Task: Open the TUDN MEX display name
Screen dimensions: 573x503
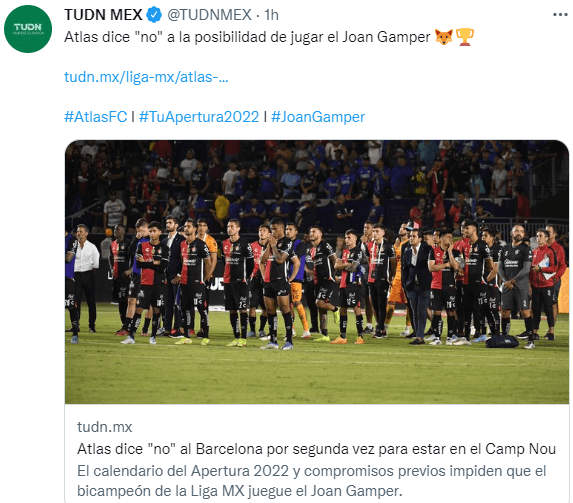Action: 103,15
